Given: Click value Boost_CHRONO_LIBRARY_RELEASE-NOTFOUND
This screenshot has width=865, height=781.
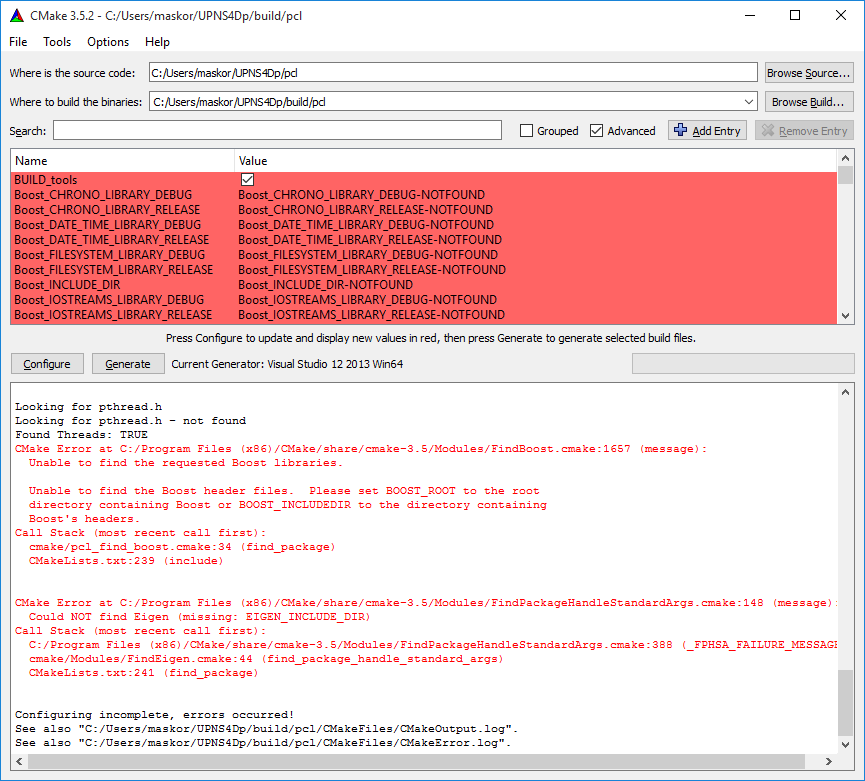Looking at the screenshot, I should (x=366, y=210).
